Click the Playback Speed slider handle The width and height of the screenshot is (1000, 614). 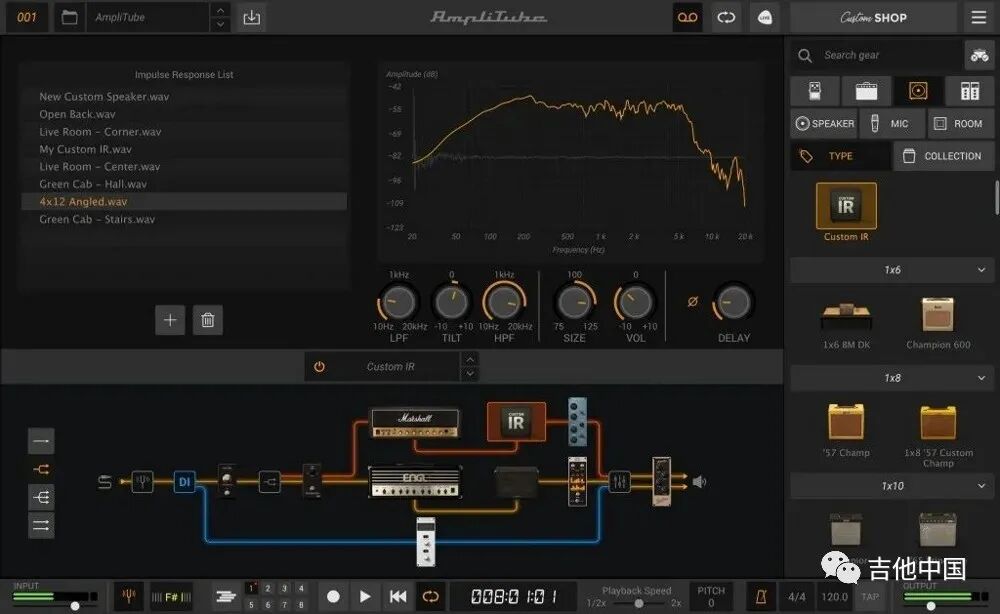(x=638, y=603)
